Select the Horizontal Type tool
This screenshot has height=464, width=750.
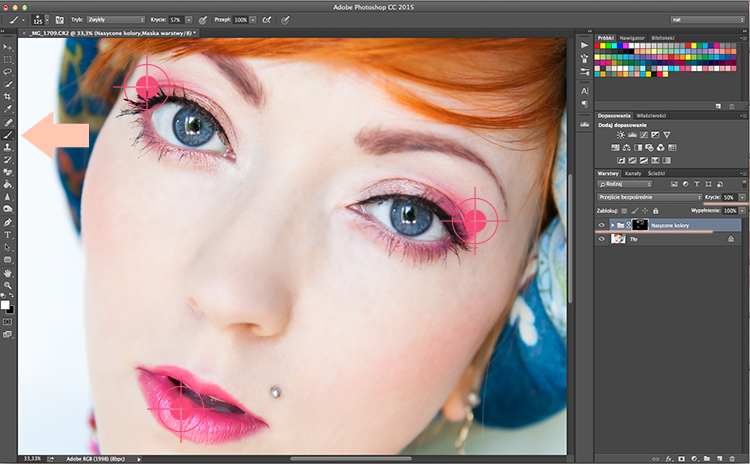tap(8, 235)
